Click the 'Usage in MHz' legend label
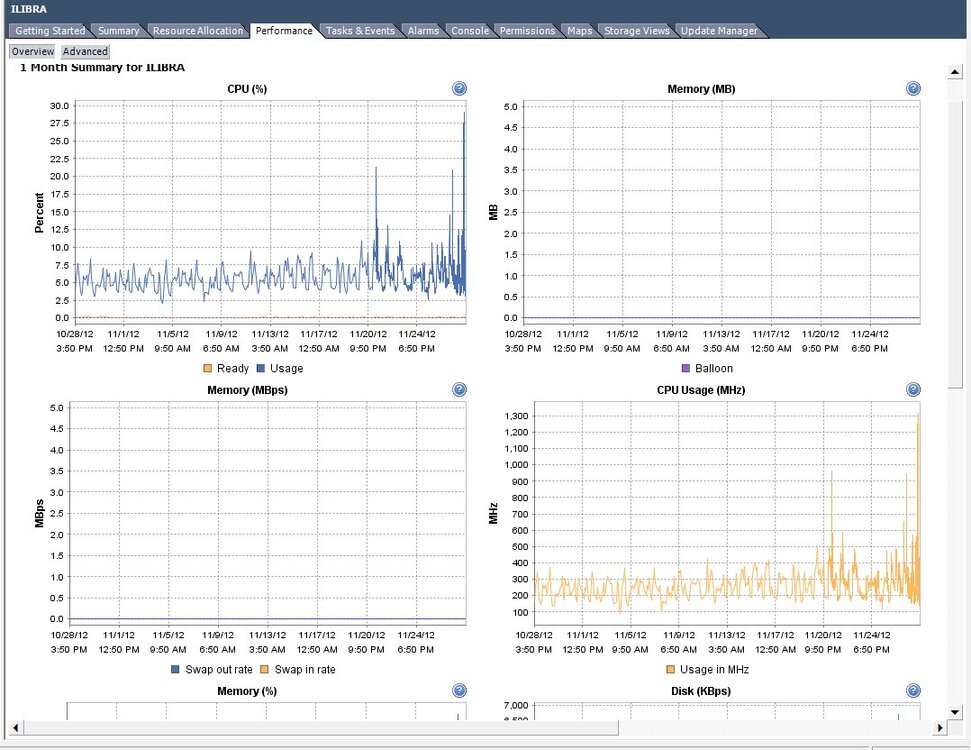The width and height of the screenshot is (971, 750). point(715,669)
